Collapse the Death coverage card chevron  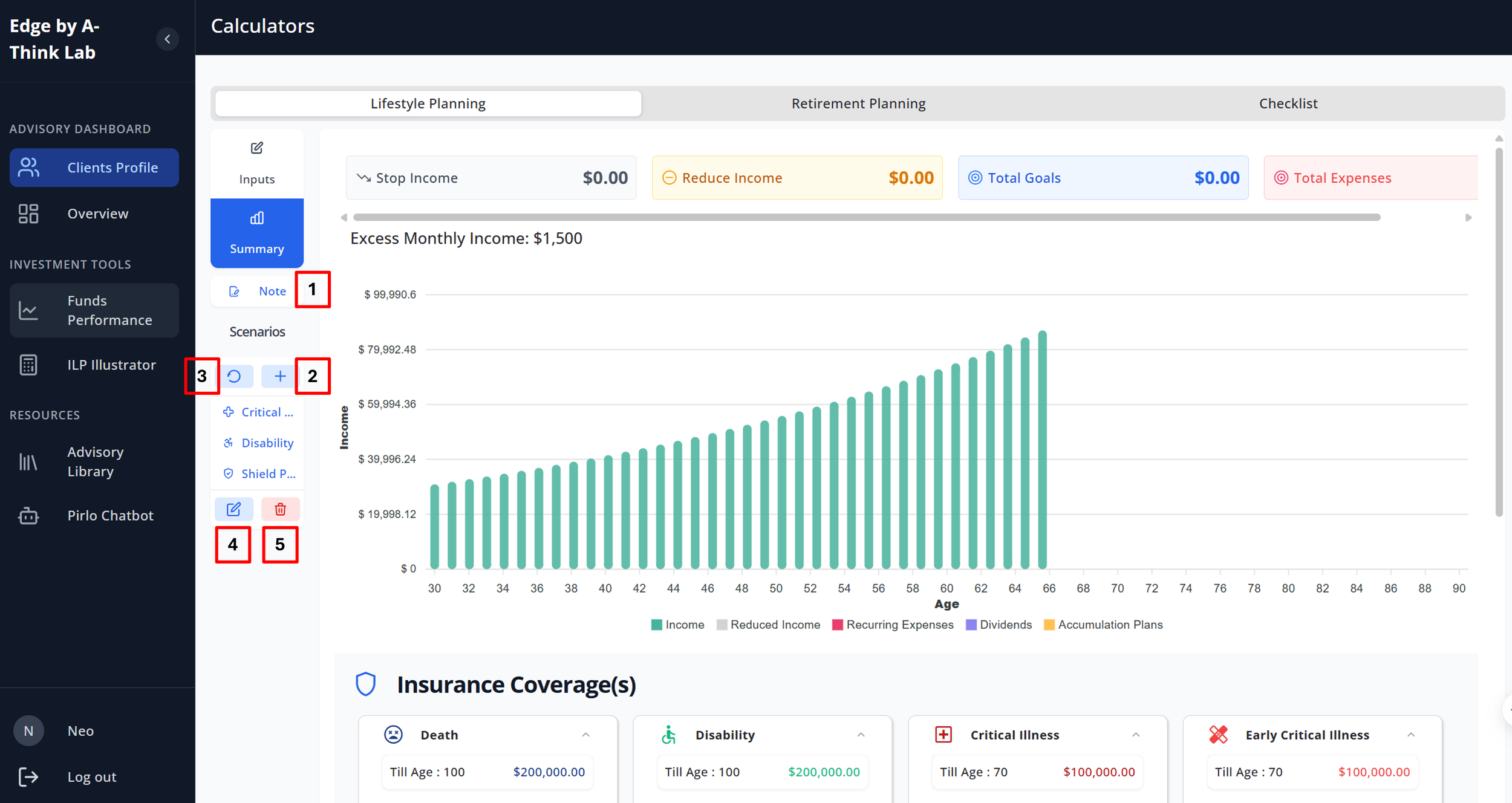(585, 735)
